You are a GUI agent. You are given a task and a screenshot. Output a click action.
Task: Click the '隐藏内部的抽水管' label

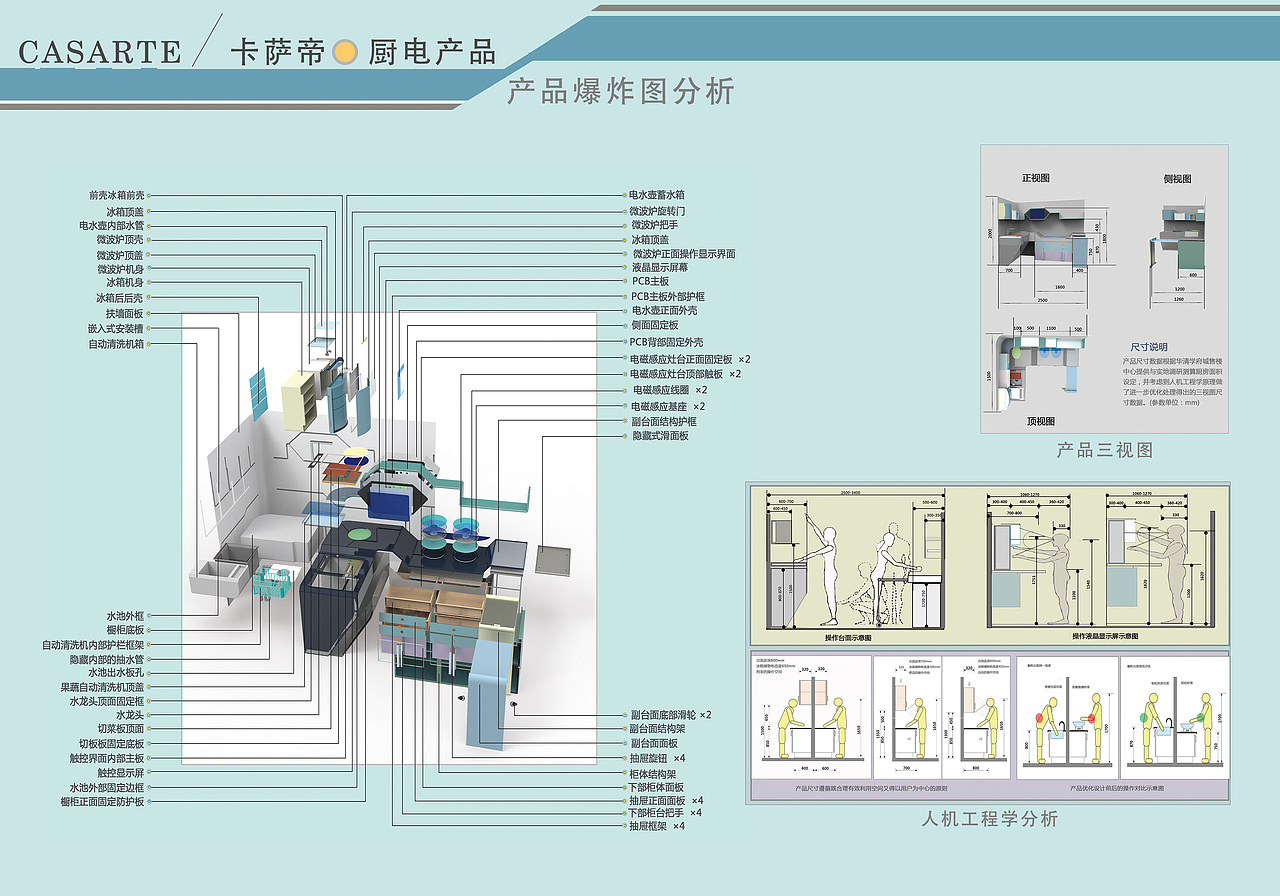[107, 660]
